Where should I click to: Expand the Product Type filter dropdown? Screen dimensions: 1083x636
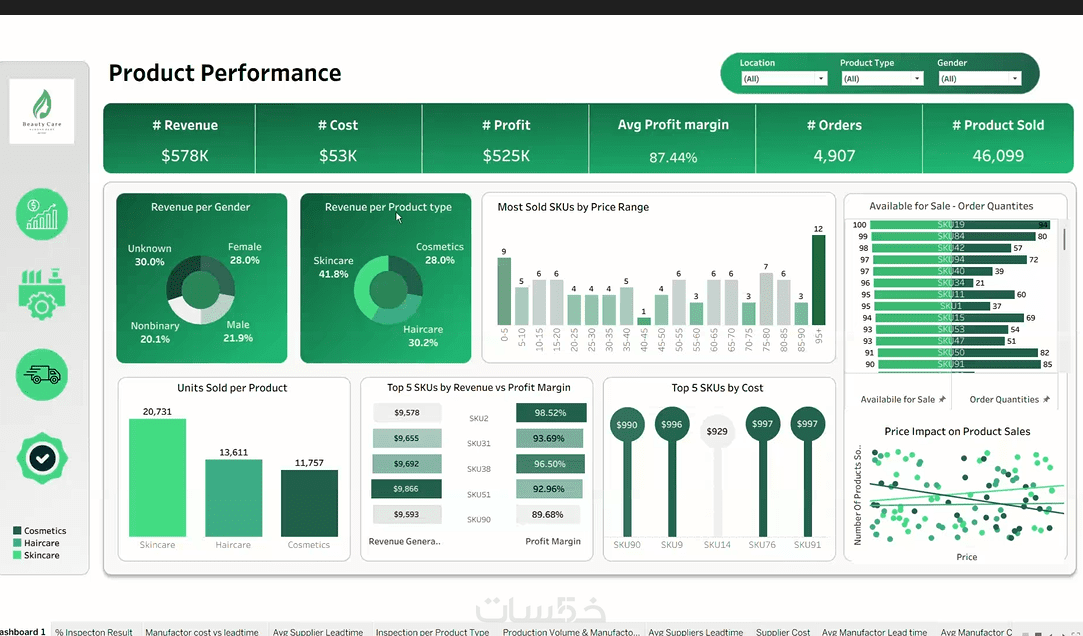click(882, 79)
